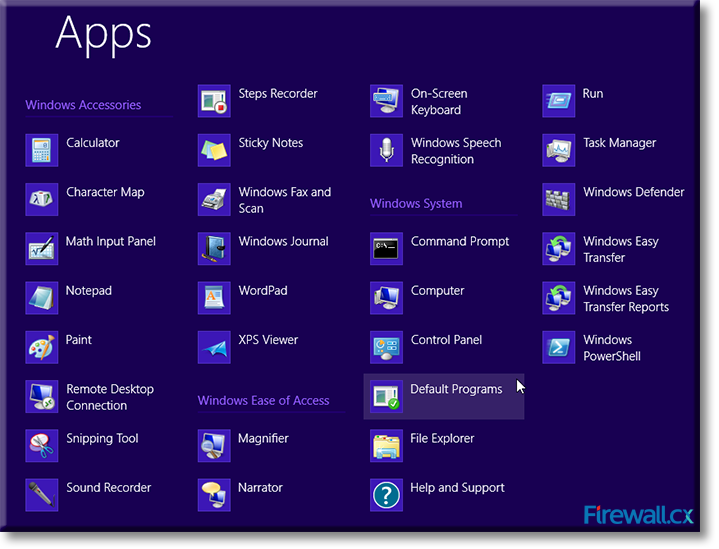The height and width of the screenshot is (549, 719).
Task: Click the Notepad icon
Action: pos(42,298)
